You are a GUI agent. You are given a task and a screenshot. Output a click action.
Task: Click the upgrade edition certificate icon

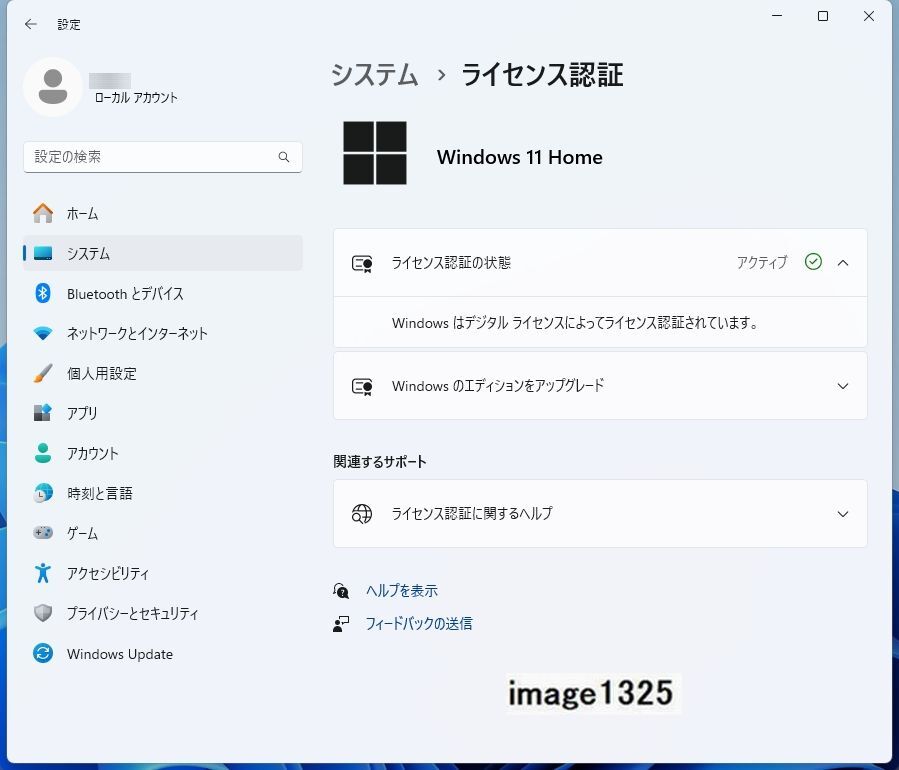(362, 386)
